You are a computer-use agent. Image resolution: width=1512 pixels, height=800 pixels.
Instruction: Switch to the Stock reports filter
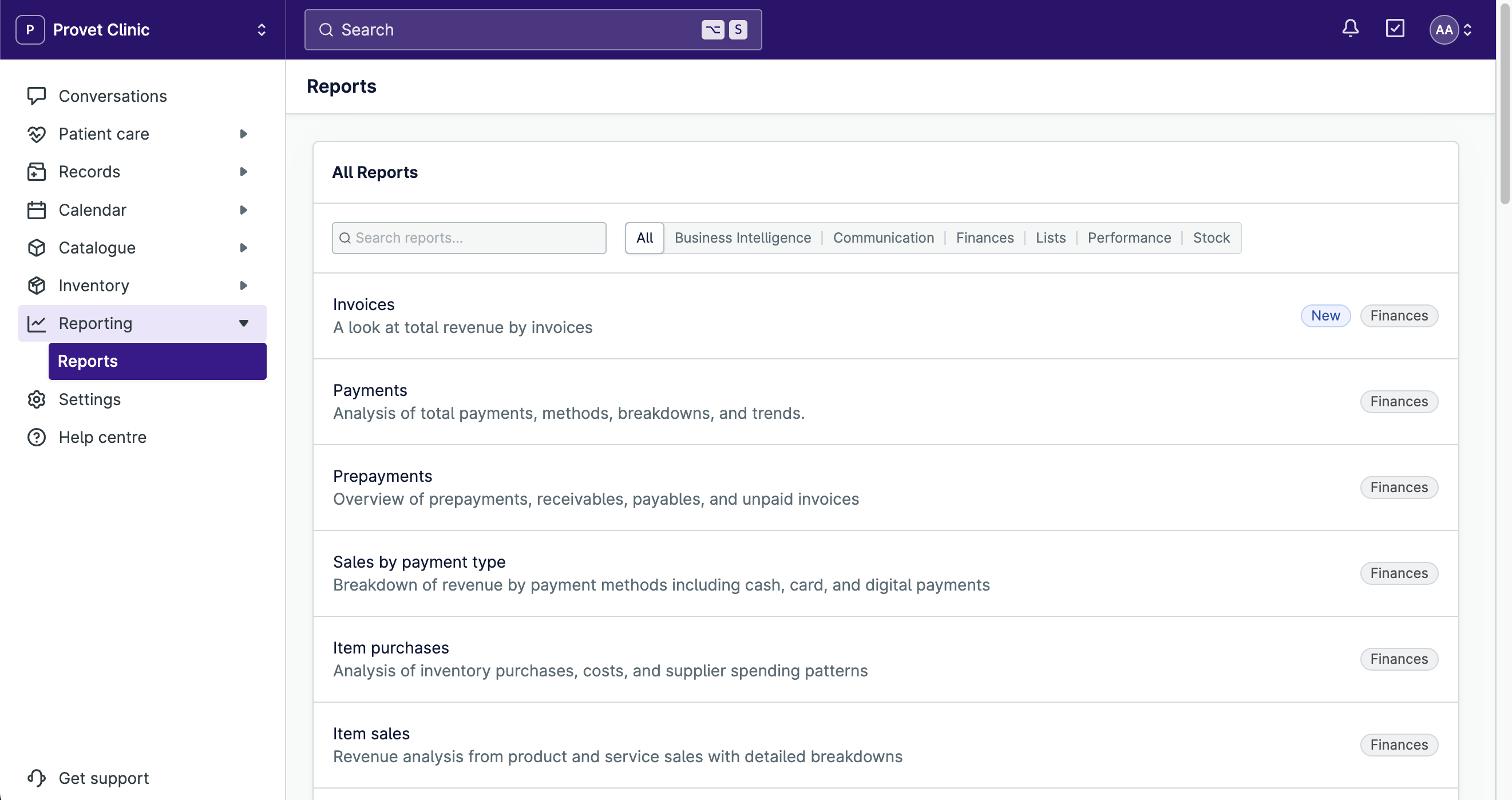click(1211, 237)
